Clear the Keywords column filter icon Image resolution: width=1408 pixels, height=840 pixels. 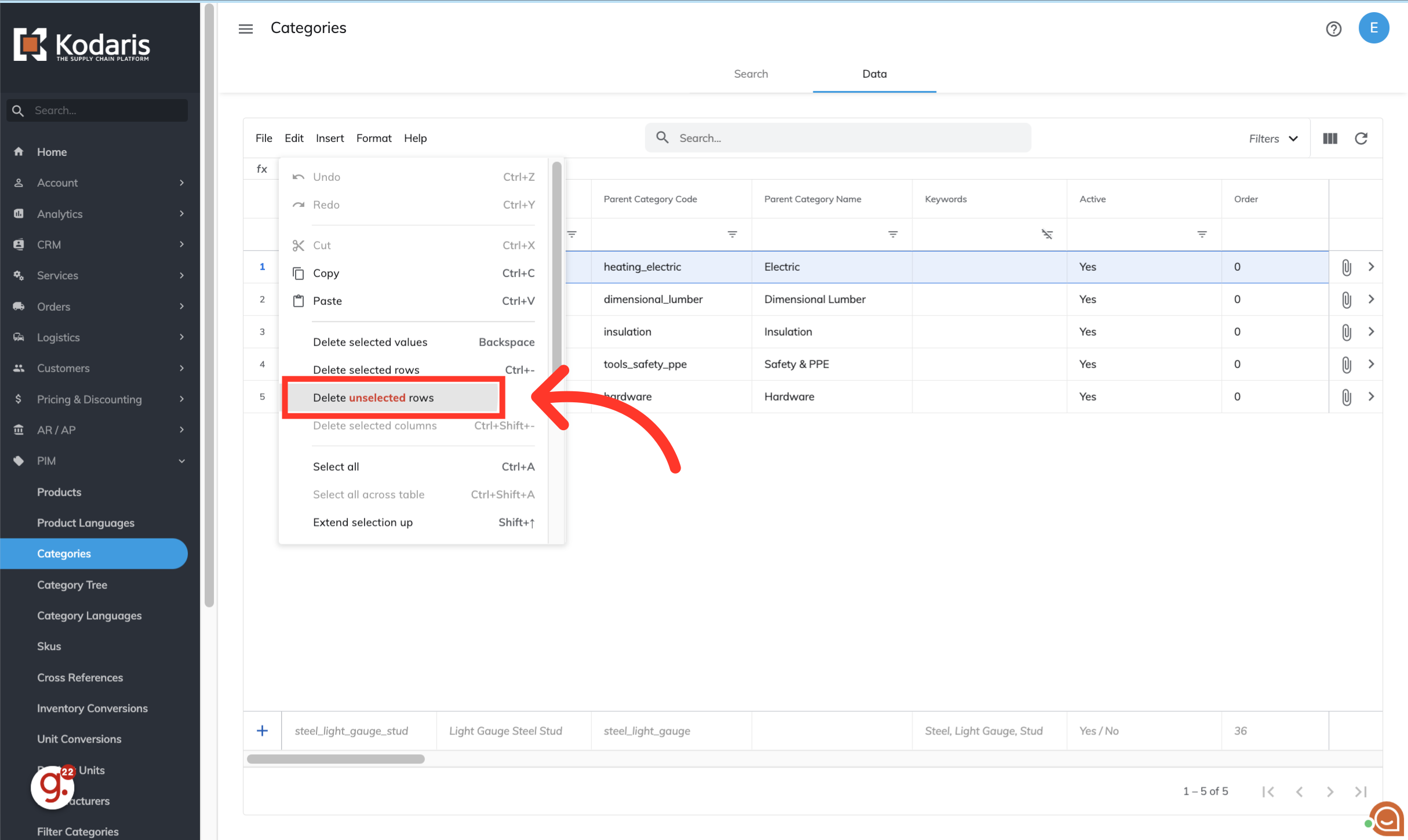[1047, 234]
